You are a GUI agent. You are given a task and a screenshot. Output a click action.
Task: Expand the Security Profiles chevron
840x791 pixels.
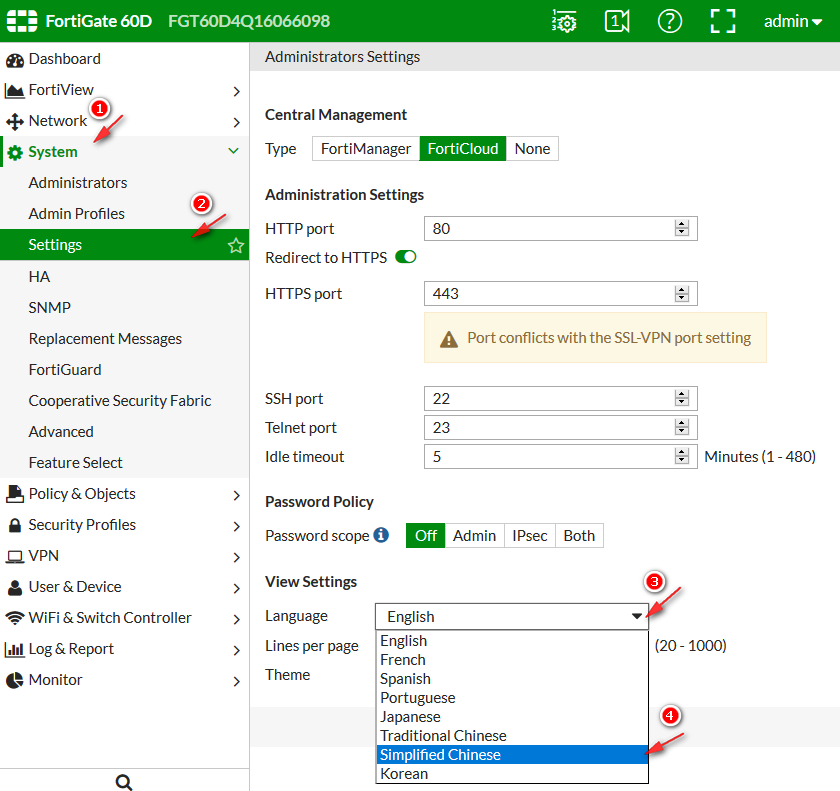(x=236, y=526)
